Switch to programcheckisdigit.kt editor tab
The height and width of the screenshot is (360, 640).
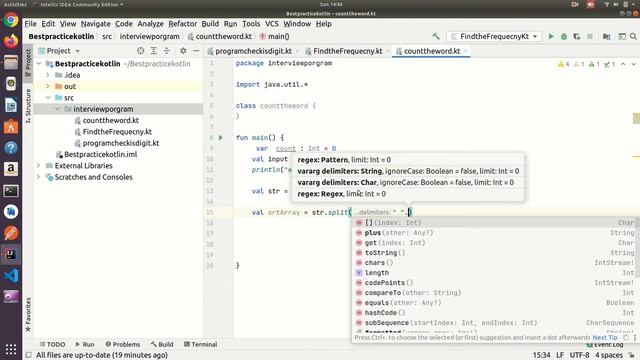point(253,51)
